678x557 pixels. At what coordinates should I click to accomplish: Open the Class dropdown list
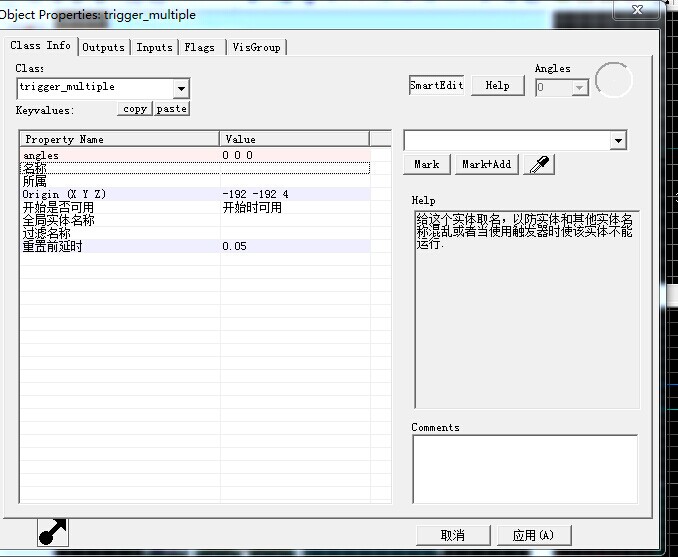pyautogui.click(x=181, y=89)
